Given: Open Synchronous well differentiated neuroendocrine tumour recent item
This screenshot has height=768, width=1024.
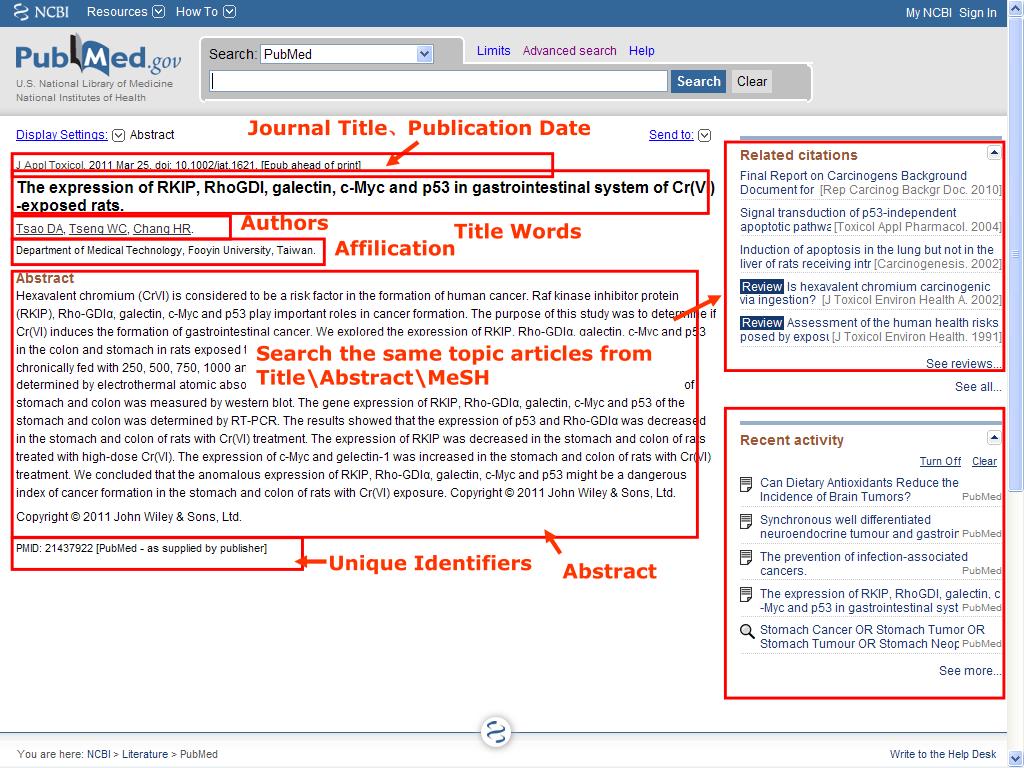Looking at the screenshot, I should (x=859, y=526).
